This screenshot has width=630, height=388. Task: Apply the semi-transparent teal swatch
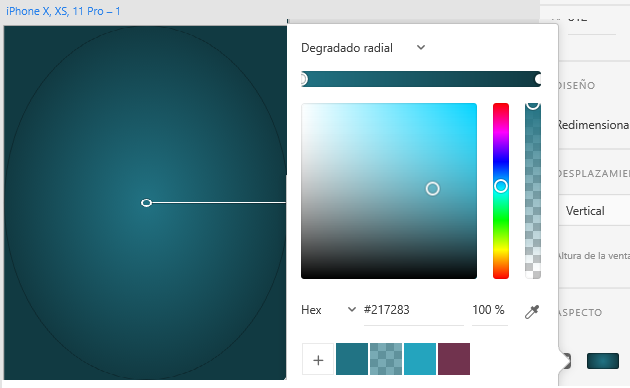(386, 359)
